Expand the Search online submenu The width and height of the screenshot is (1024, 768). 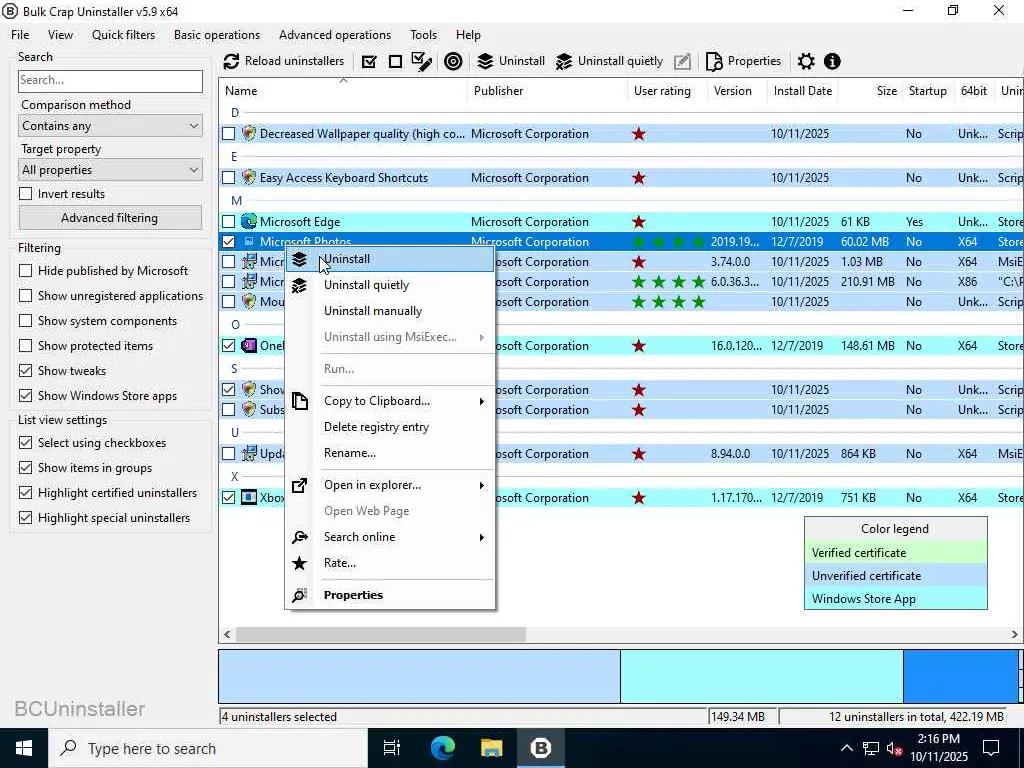(481, 537)
